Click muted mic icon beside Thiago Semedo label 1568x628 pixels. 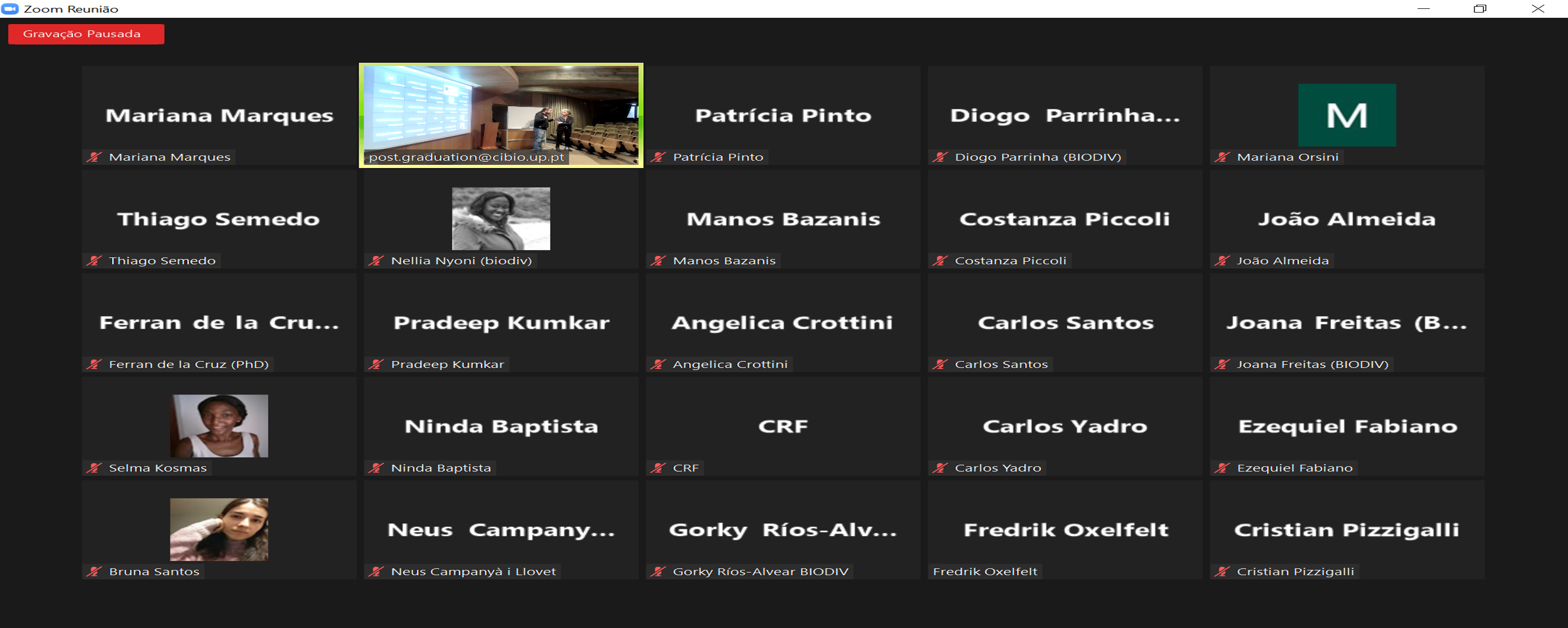click(x=94, y=261)
